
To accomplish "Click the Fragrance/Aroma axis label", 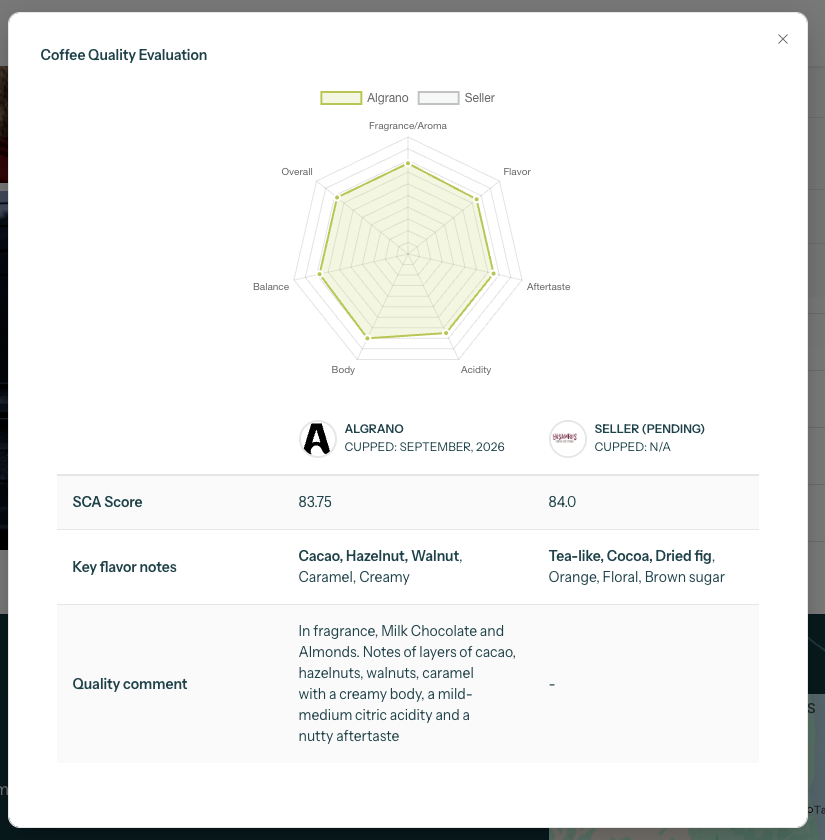I will (408, 126).
